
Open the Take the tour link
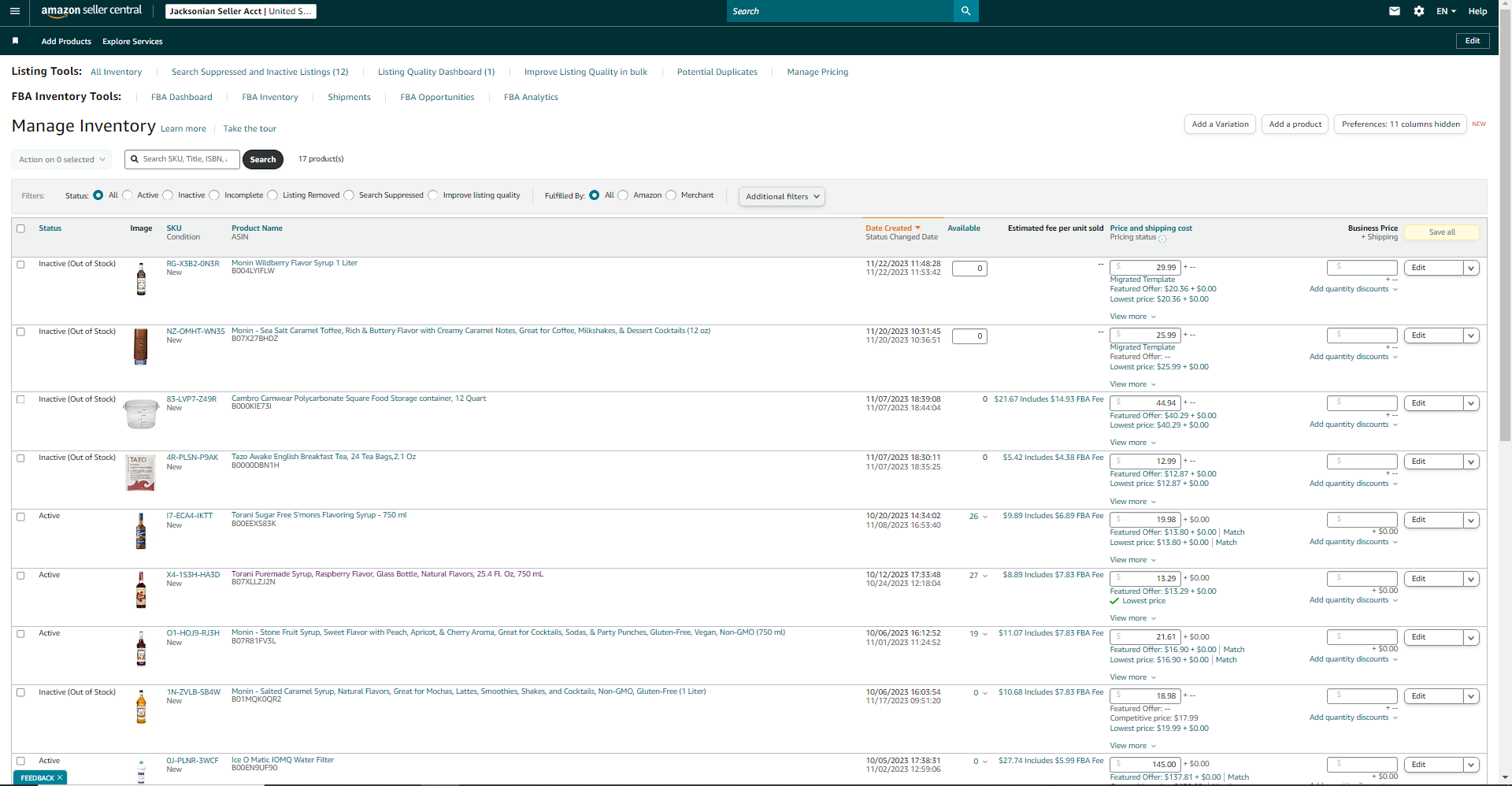[250, 128]
